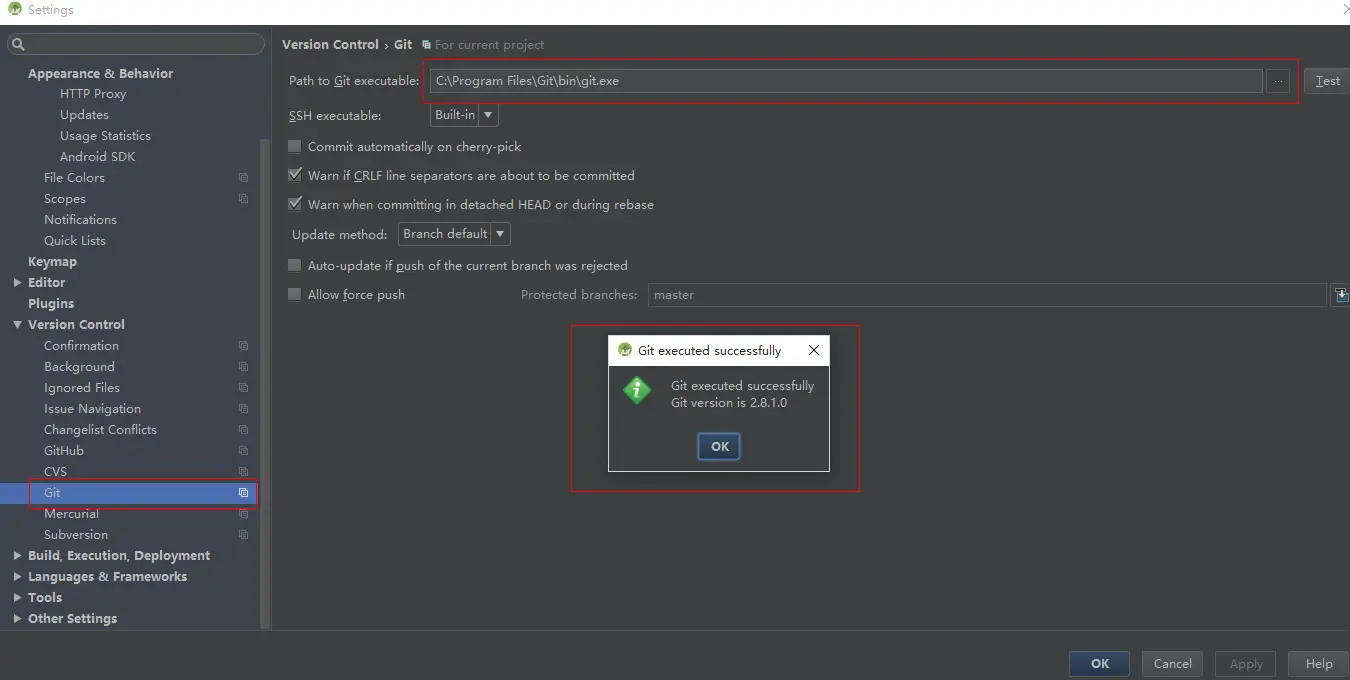This screenshot has width=1350, height=680.
Task: Click the Help button
Action: tap(1319, 664)
